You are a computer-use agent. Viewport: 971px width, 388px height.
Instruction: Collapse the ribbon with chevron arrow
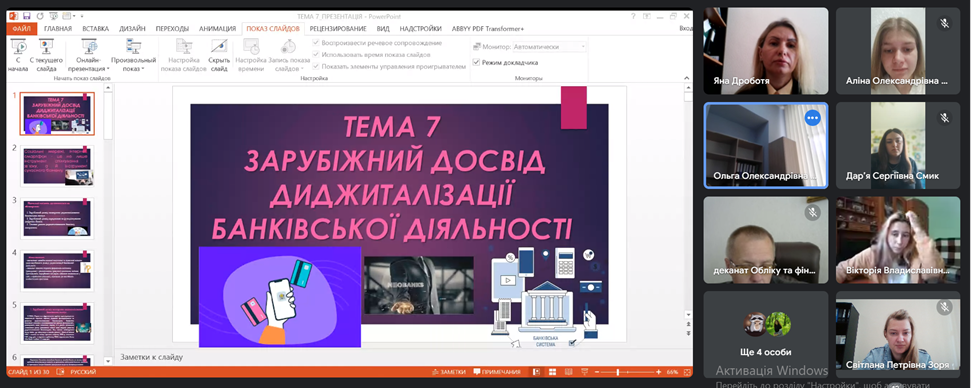686,78
